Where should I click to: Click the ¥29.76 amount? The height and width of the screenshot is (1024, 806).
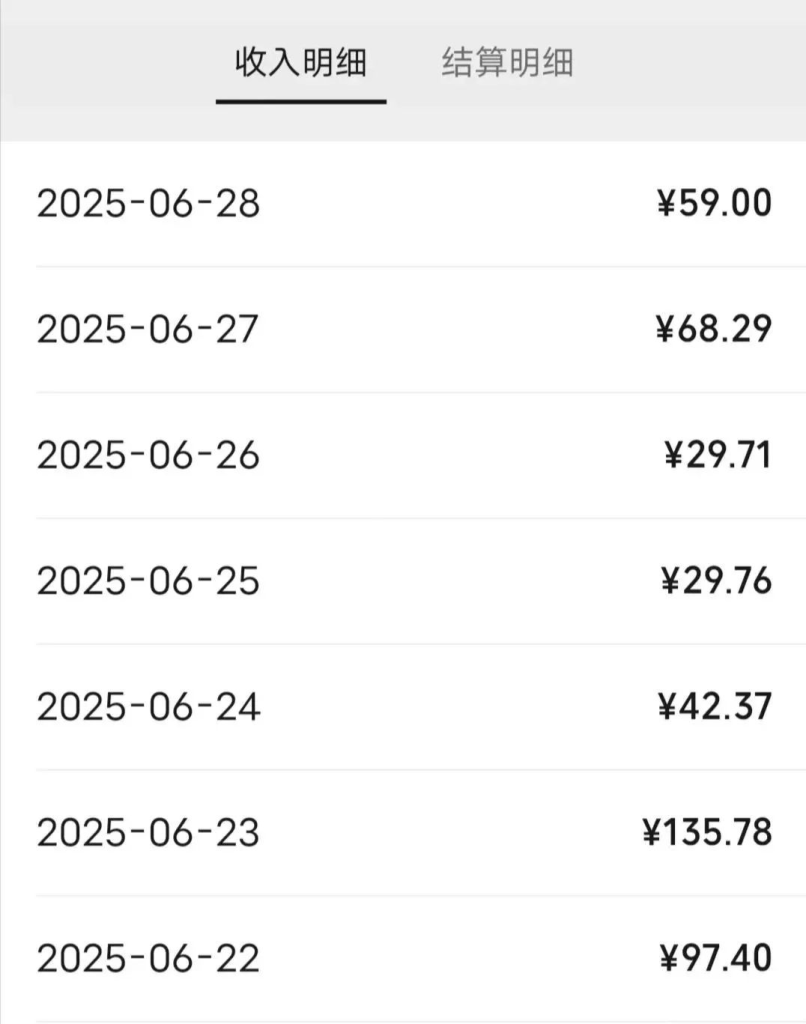coord(716,582)
